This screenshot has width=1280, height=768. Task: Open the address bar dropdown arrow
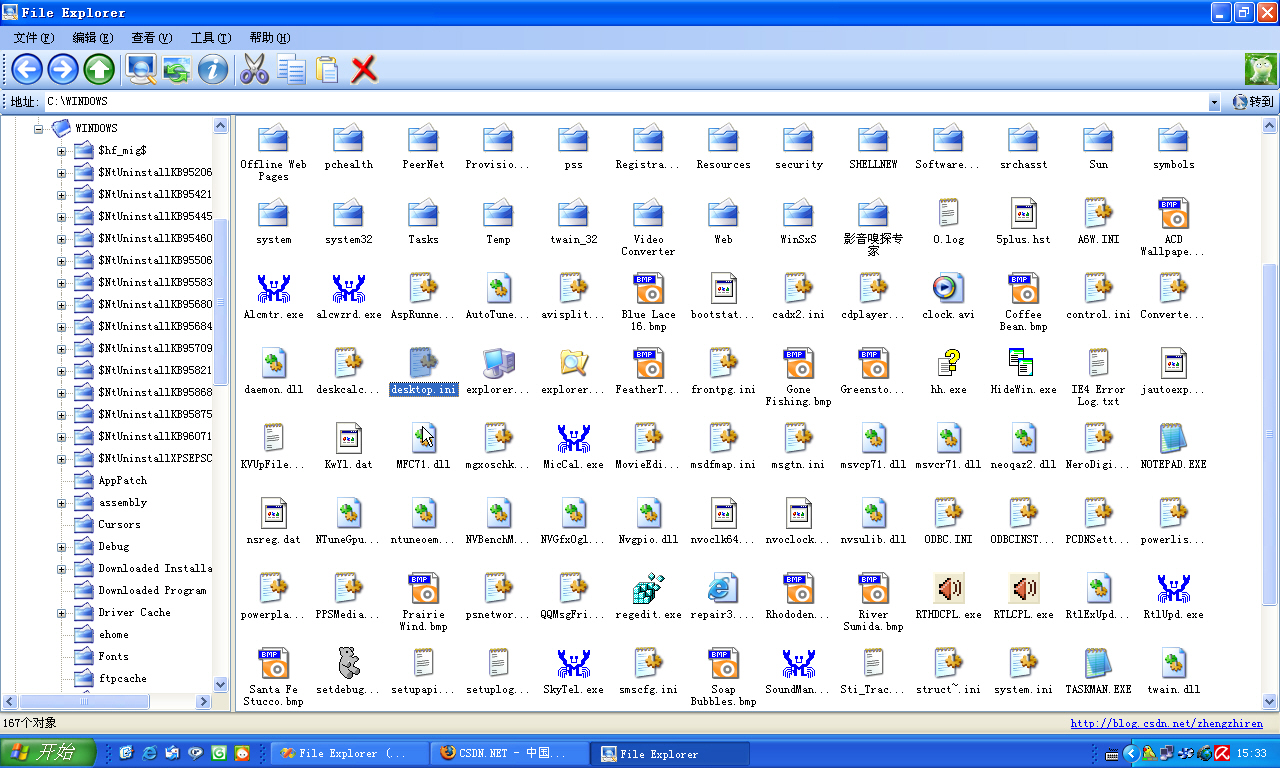tap(1214, 102)
